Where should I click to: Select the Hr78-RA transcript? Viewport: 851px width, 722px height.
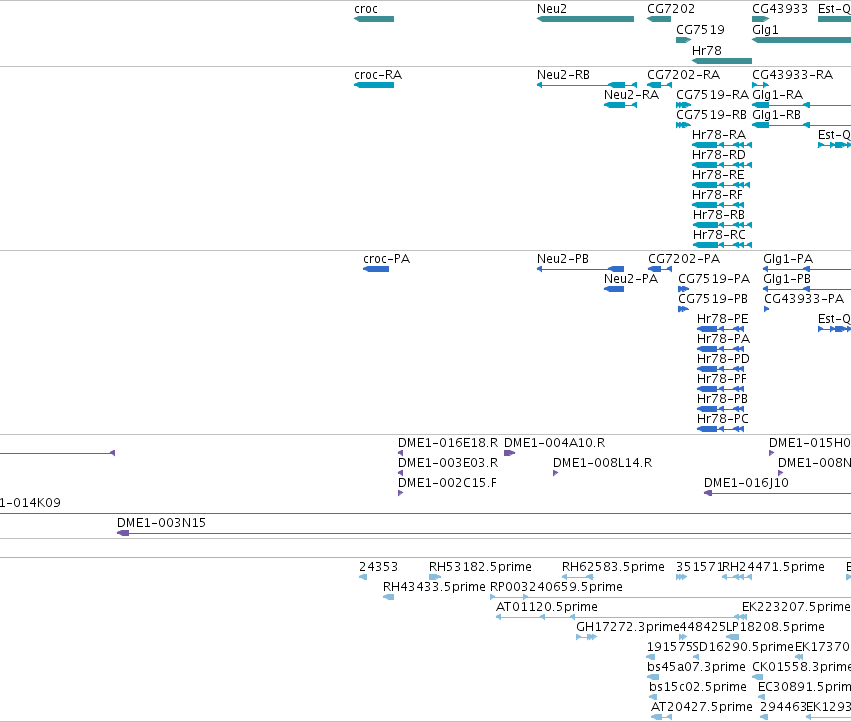[722, 145]
